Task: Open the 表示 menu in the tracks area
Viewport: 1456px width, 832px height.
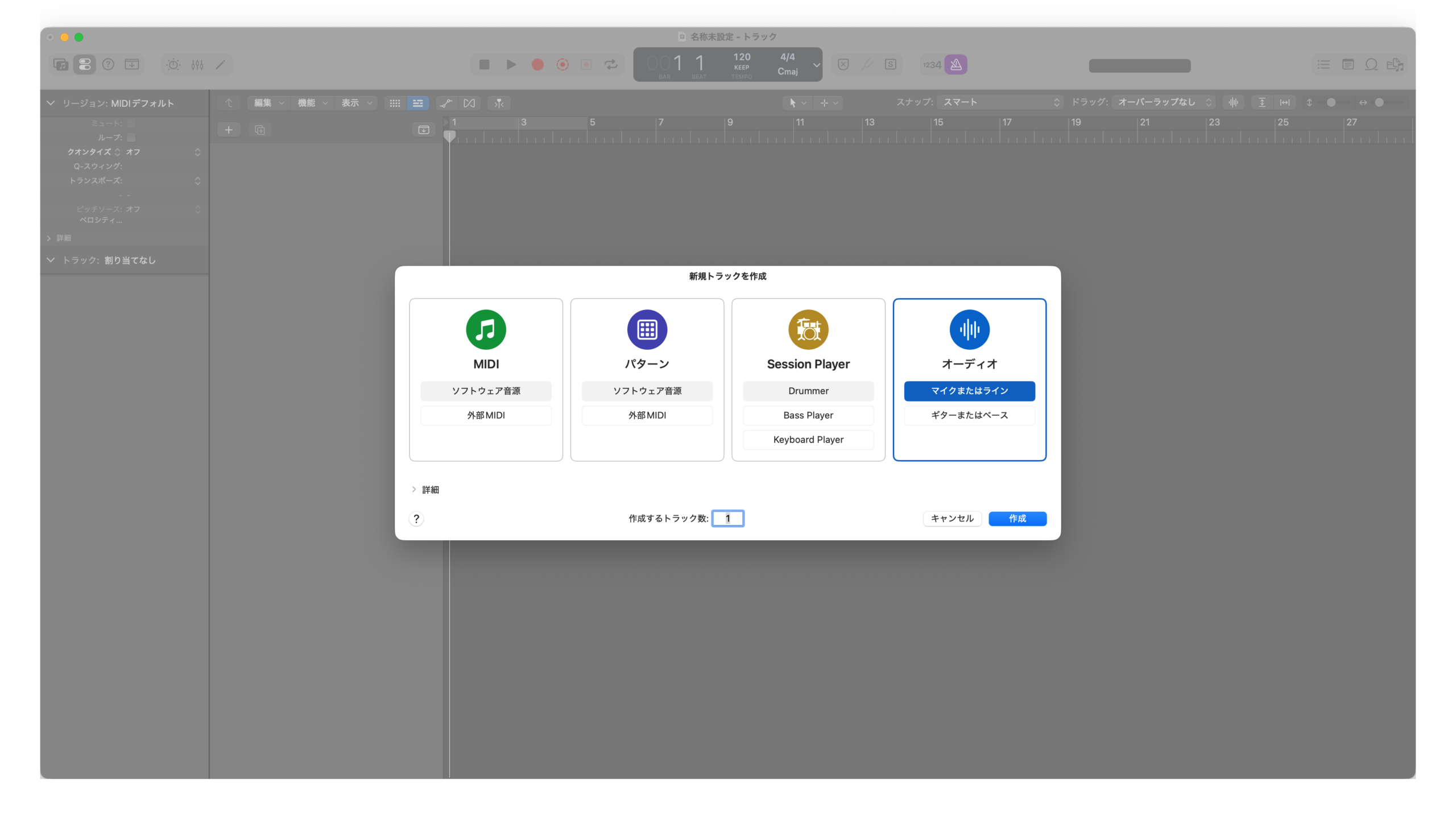Action: pyautogui.click(x=355, y=103)
